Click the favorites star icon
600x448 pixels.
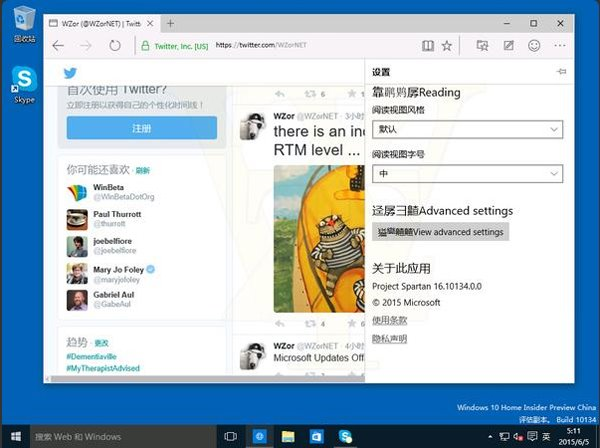tap(447, 45)
